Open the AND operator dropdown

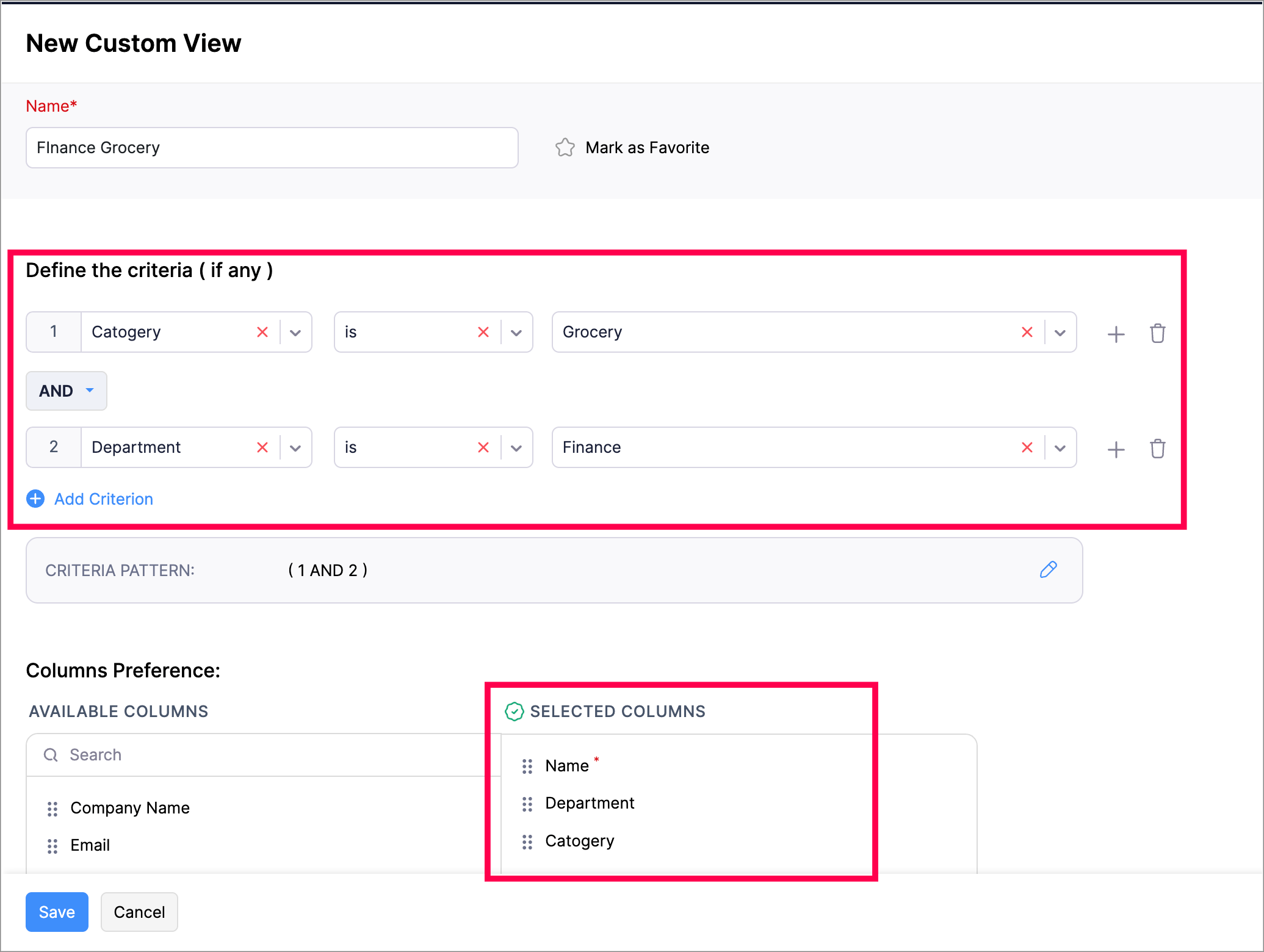tap(67, 391)
